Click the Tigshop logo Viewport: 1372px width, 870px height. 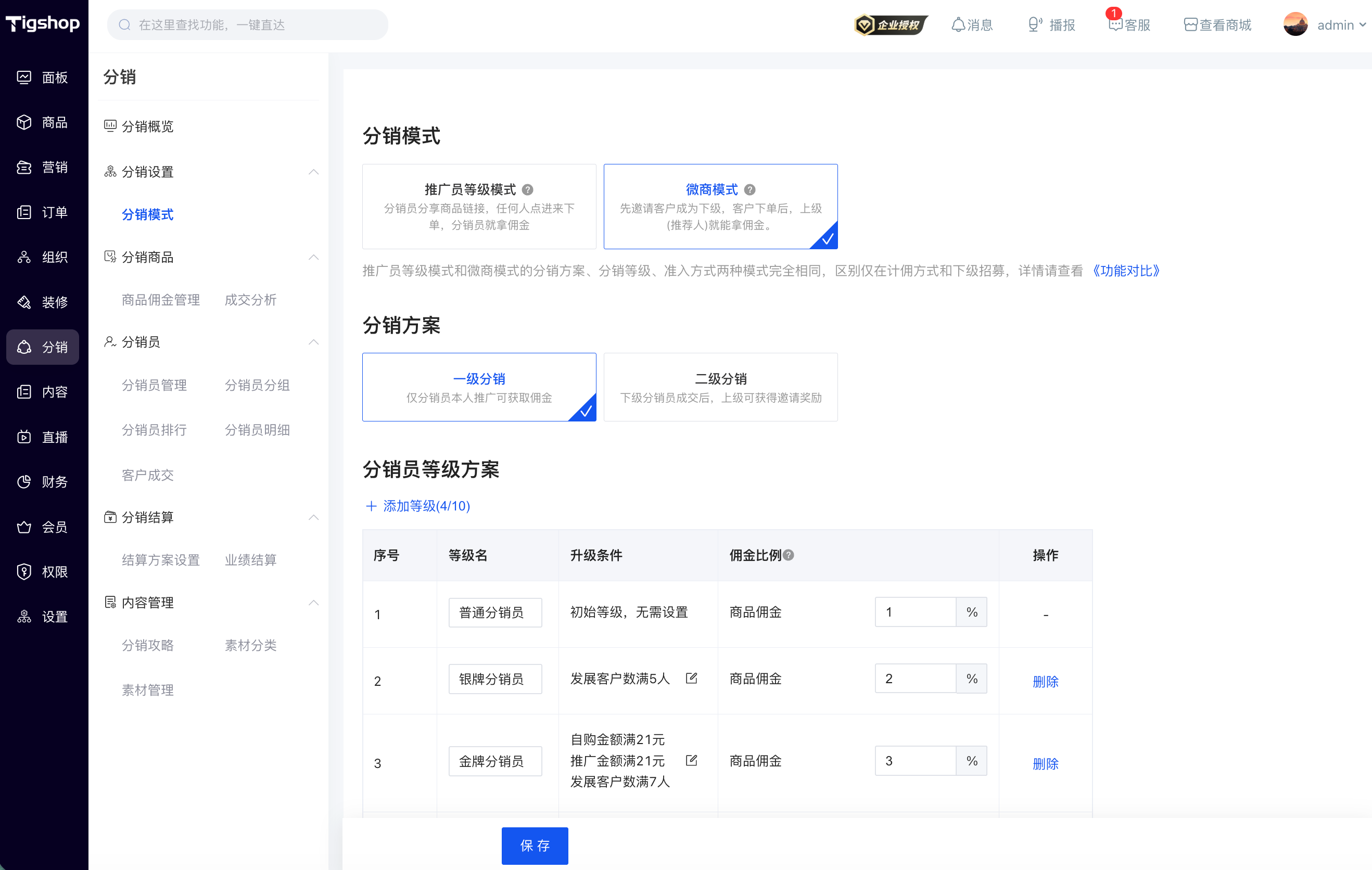tap(43, 24)
